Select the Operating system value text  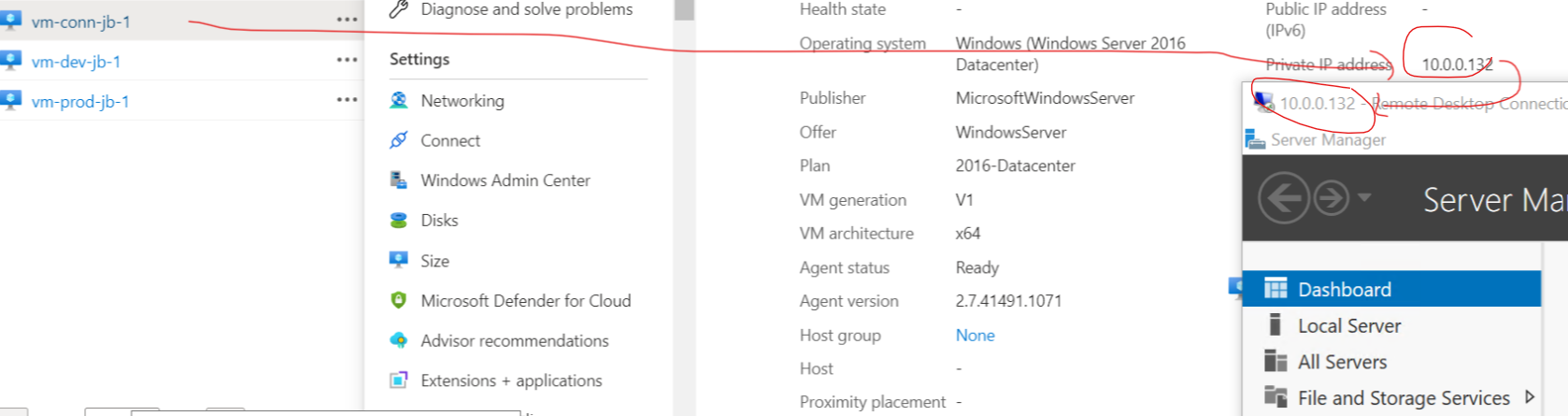(1070, 54)
